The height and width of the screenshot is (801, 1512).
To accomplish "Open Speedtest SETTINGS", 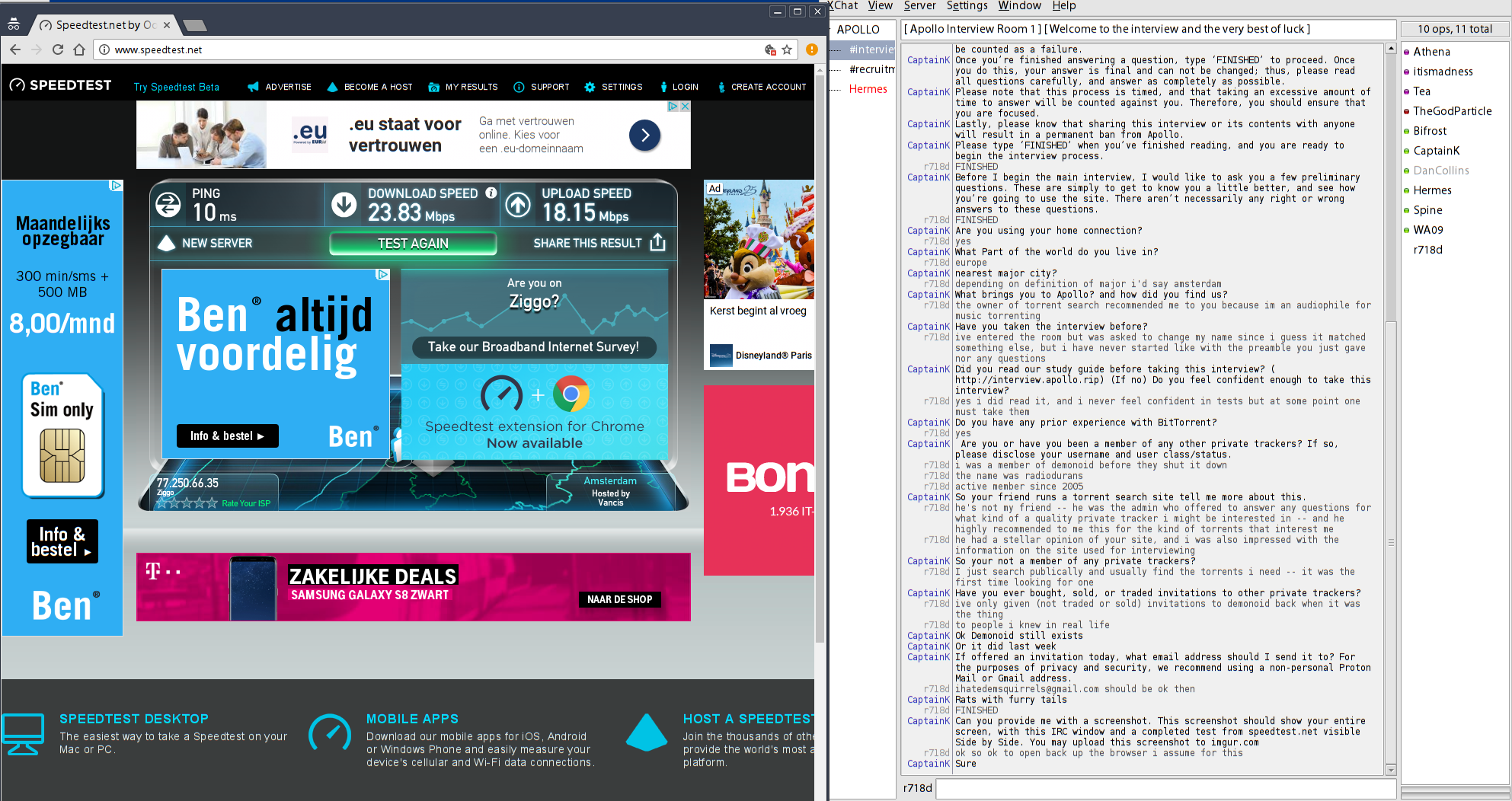I will (613, 87).
